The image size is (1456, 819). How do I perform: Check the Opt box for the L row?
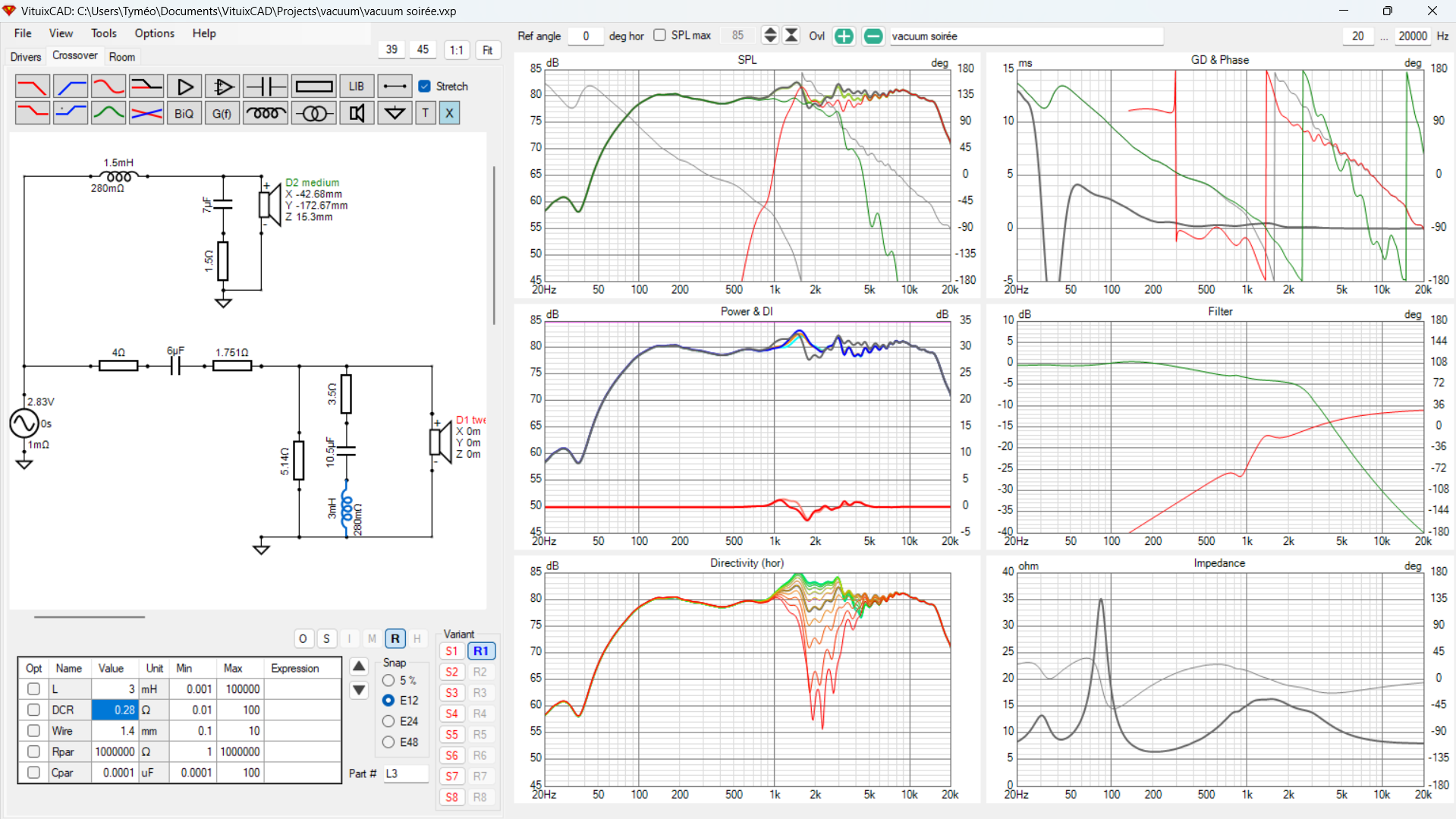point(33,689)
